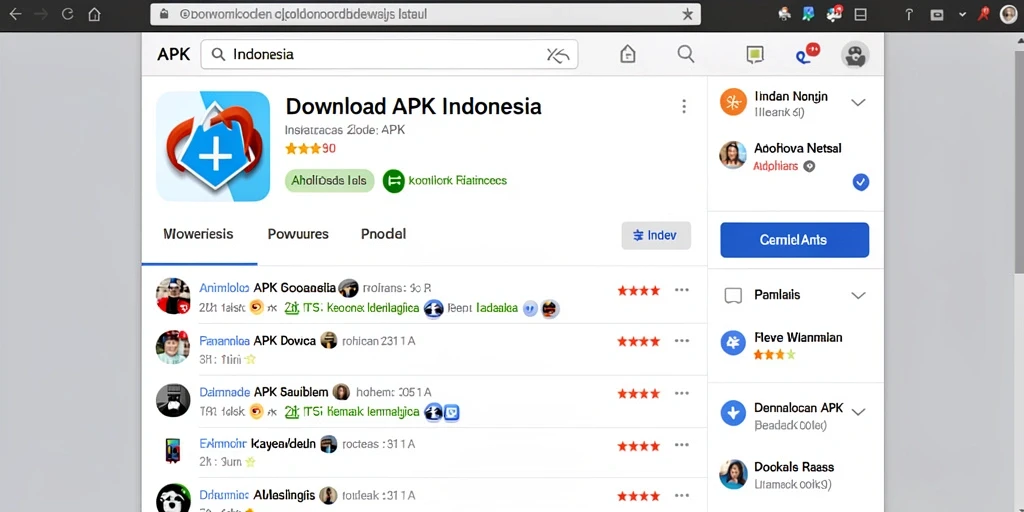
Task: Expand the Dennalocan APK section
Action: point(859,412)
